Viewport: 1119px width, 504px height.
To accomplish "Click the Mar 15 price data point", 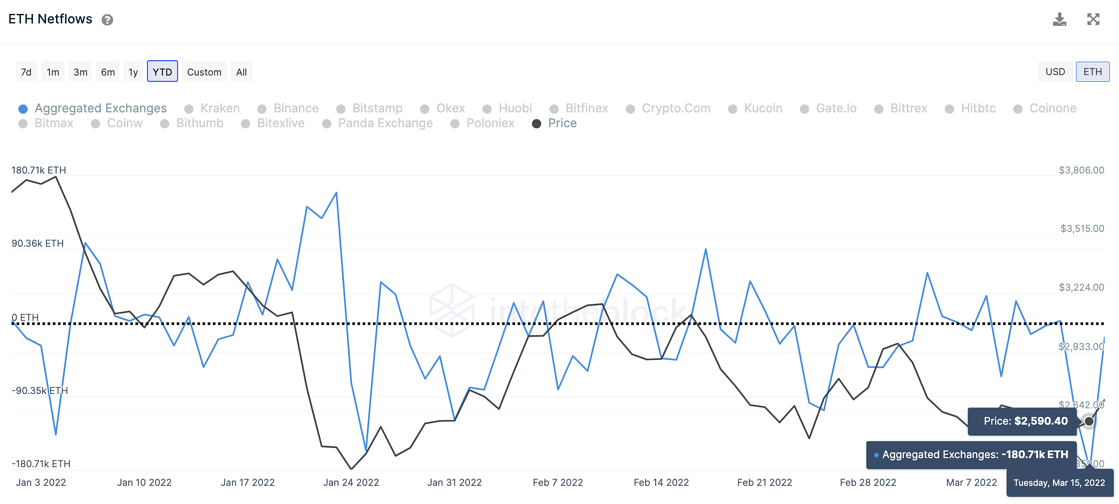I will (1089, 421).
